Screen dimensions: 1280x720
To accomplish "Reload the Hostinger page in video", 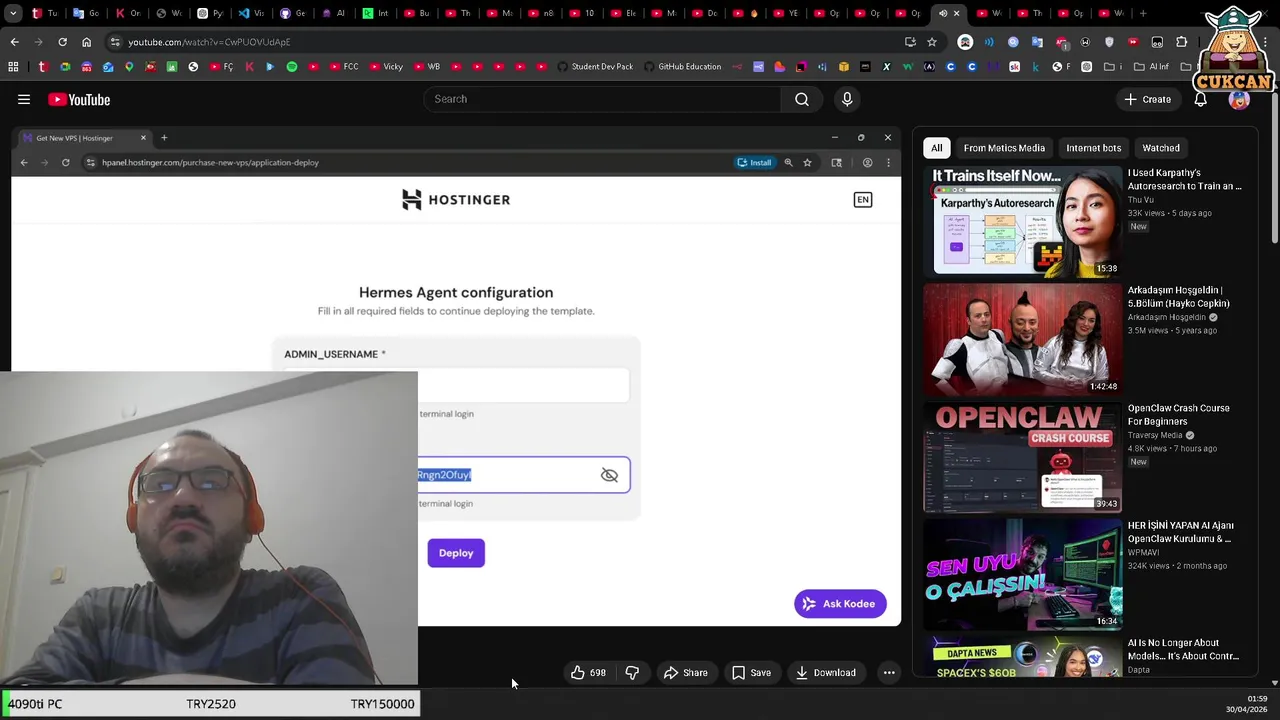I will point(65,162).
